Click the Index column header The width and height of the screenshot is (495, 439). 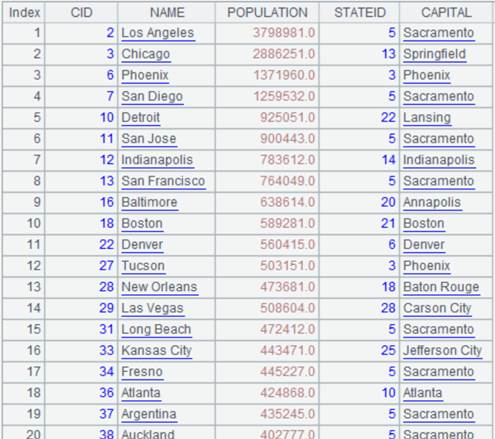tap(24, 13)
